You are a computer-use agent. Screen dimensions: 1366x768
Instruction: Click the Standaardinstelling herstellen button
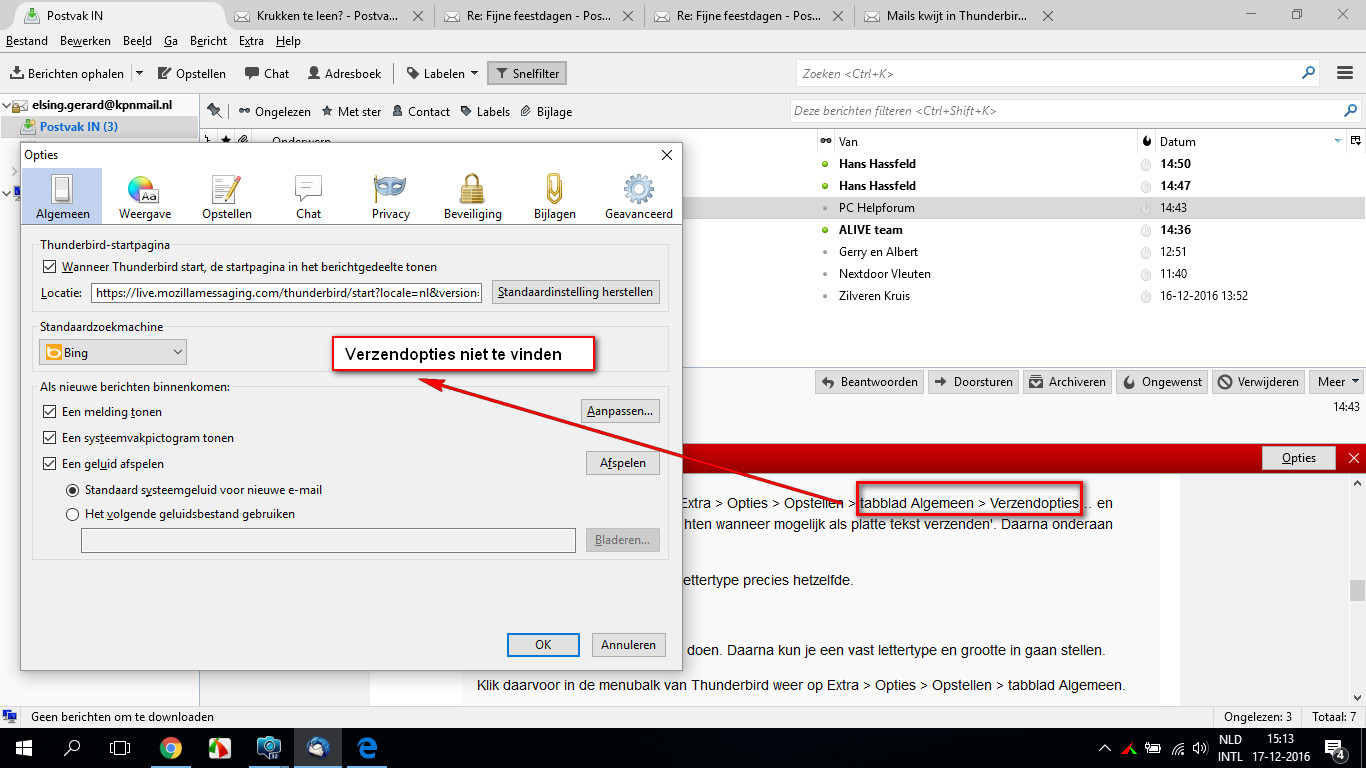pos(576,292)
